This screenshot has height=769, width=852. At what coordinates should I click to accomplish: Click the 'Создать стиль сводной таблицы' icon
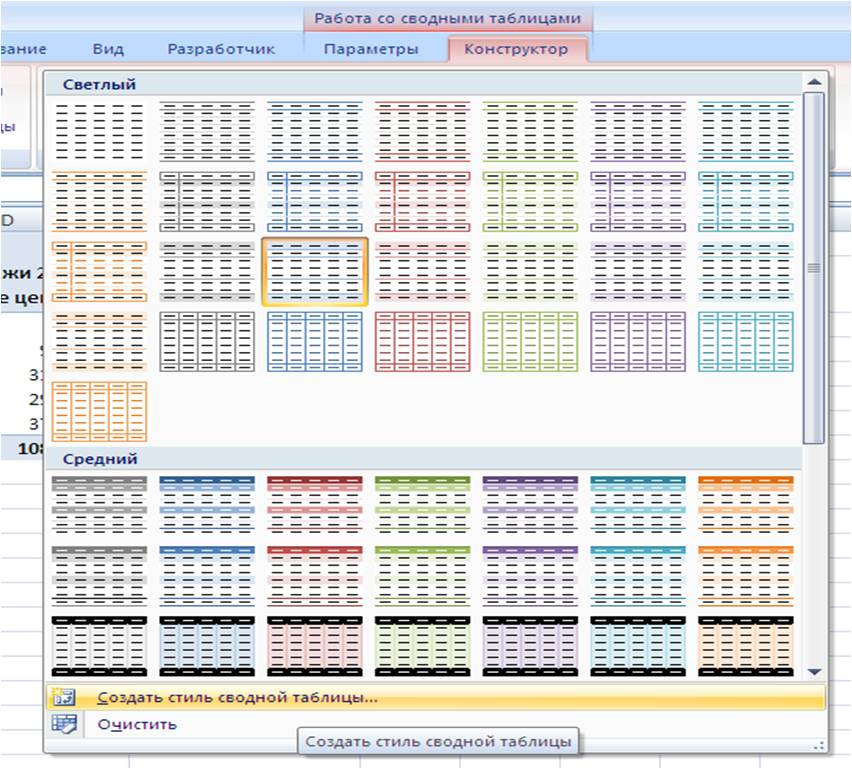click(x=63, y=698)
